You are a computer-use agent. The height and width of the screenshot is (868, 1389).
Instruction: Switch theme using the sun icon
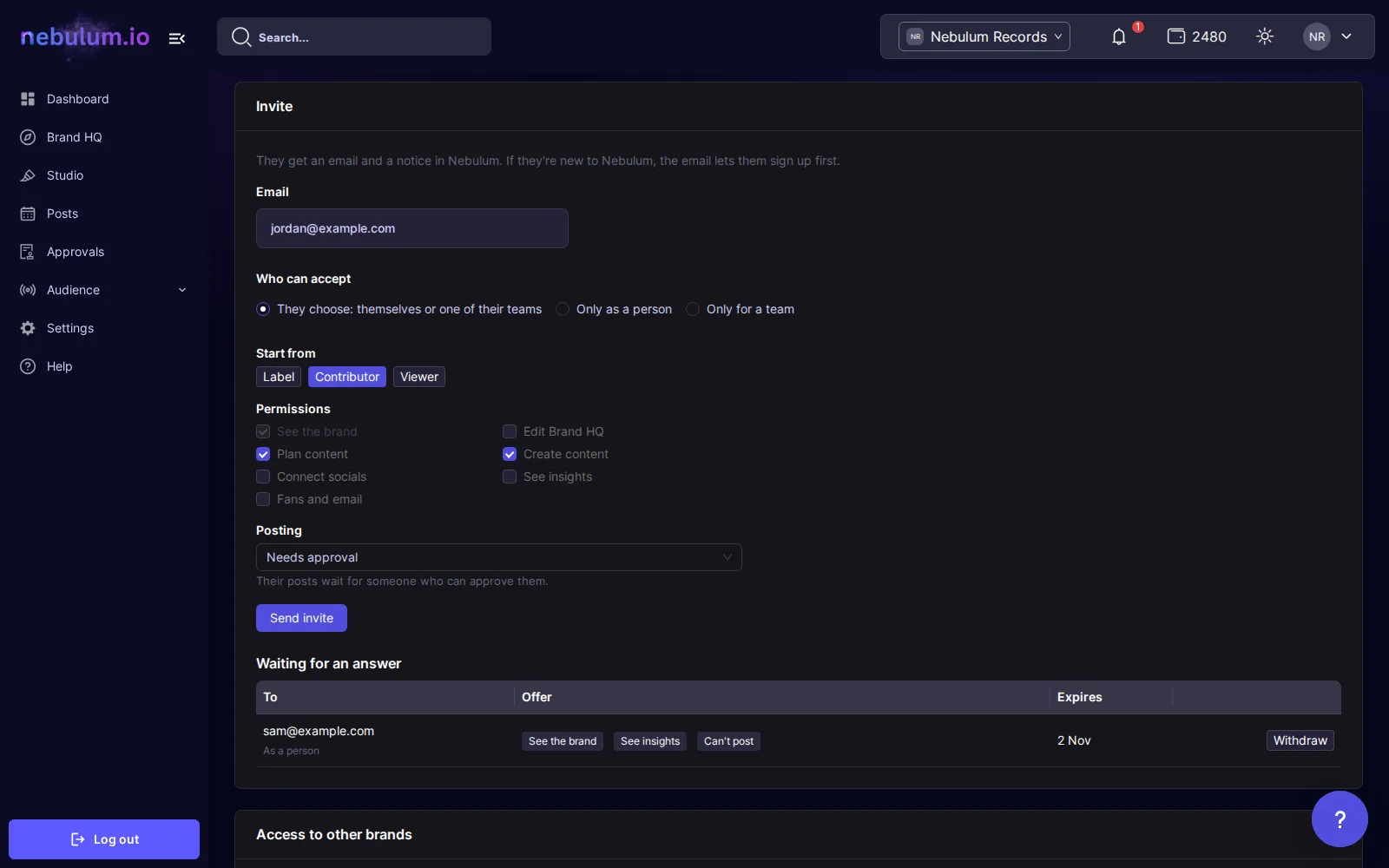(1265, 36)
